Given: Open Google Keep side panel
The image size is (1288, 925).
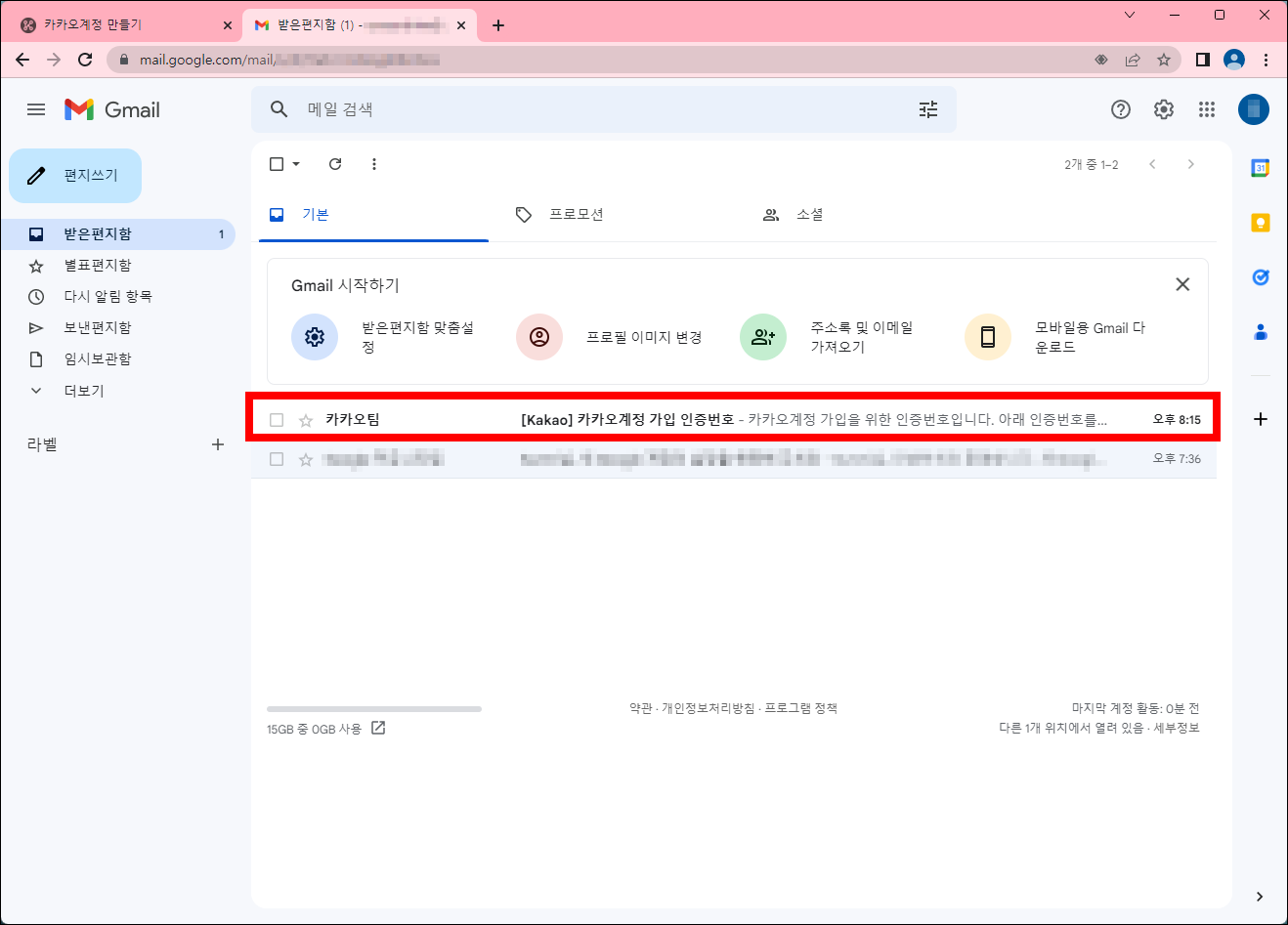Looking at the screenshot, I should (x=1261, y=223).
